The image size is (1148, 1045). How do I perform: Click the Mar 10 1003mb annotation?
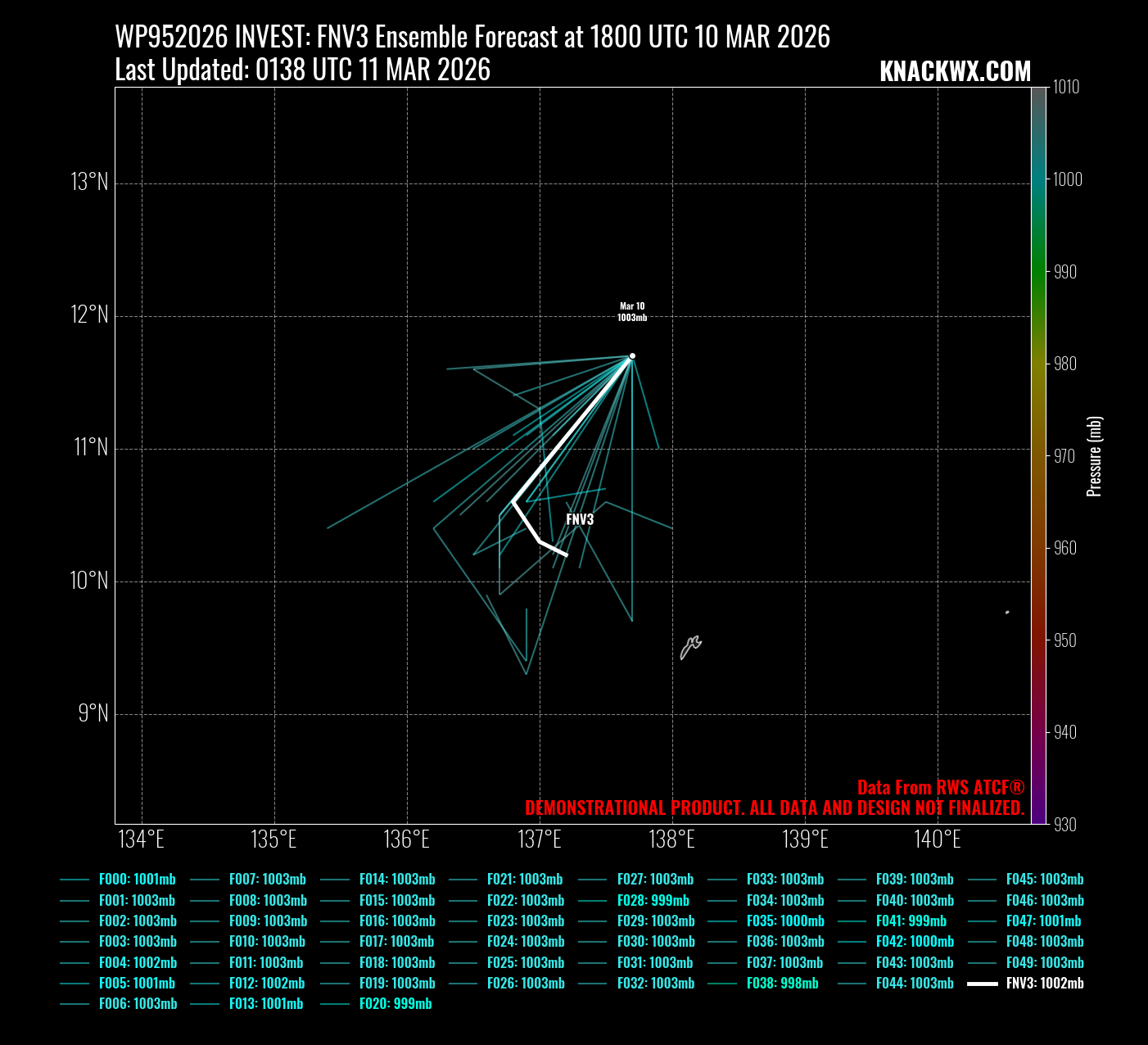pyautogui.click(x=632, y=312)
